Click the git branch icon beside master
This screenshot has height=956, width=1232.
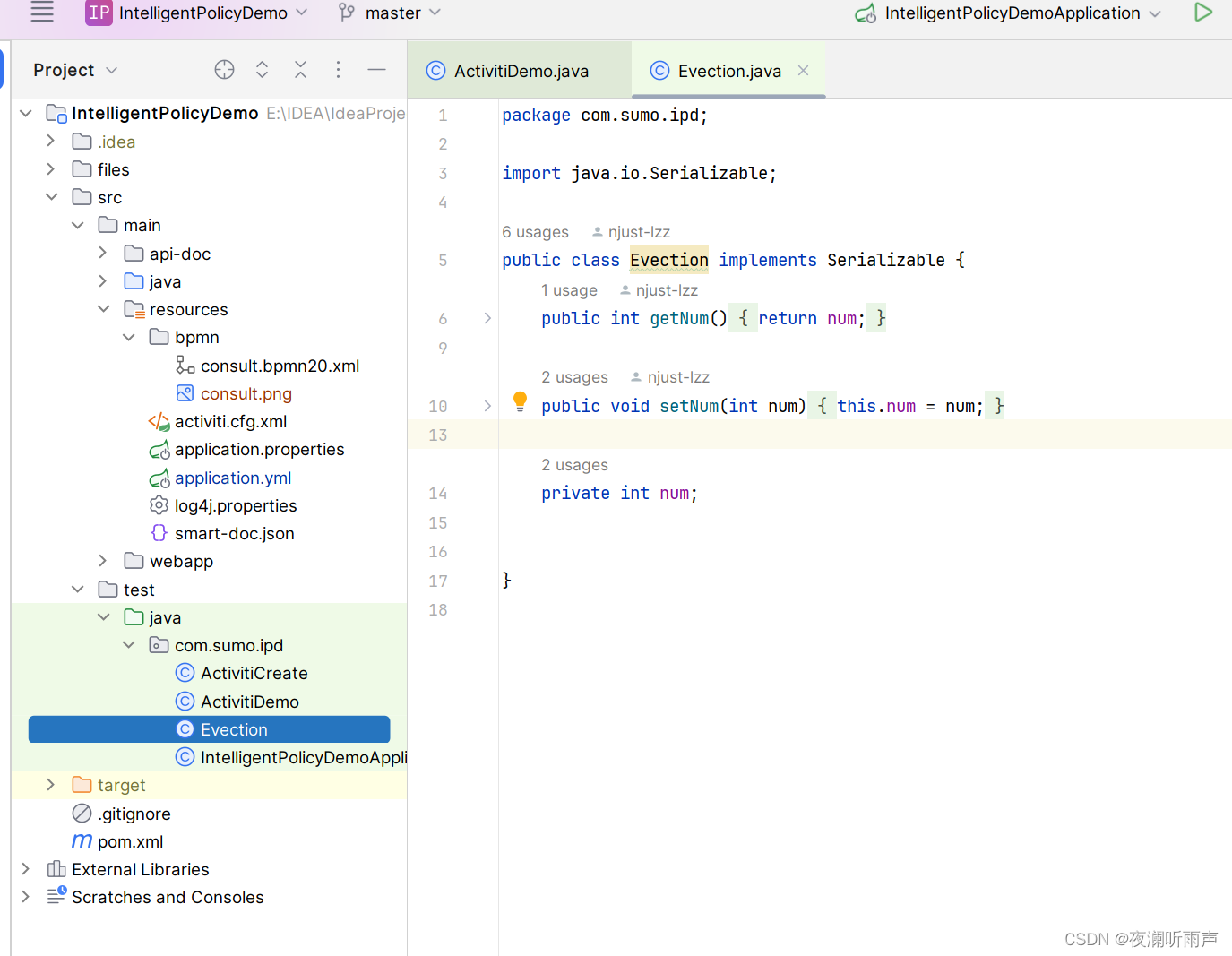point(347,13)
